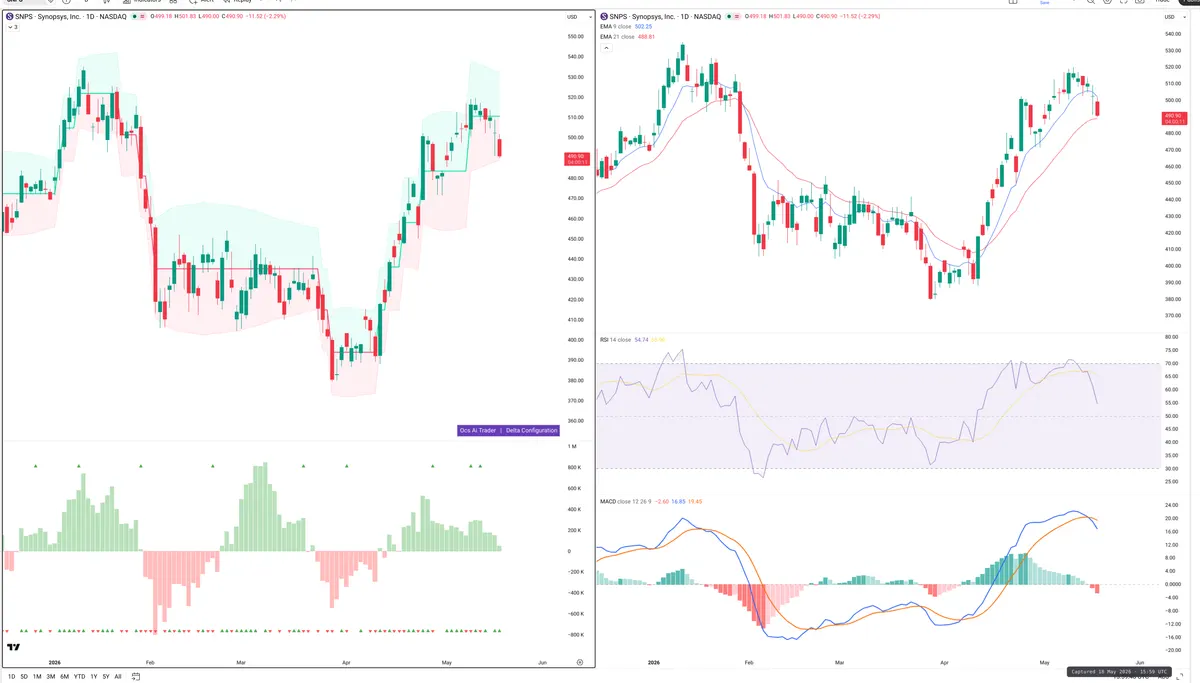Click the Save button in top toolbar

(1045, 3)
